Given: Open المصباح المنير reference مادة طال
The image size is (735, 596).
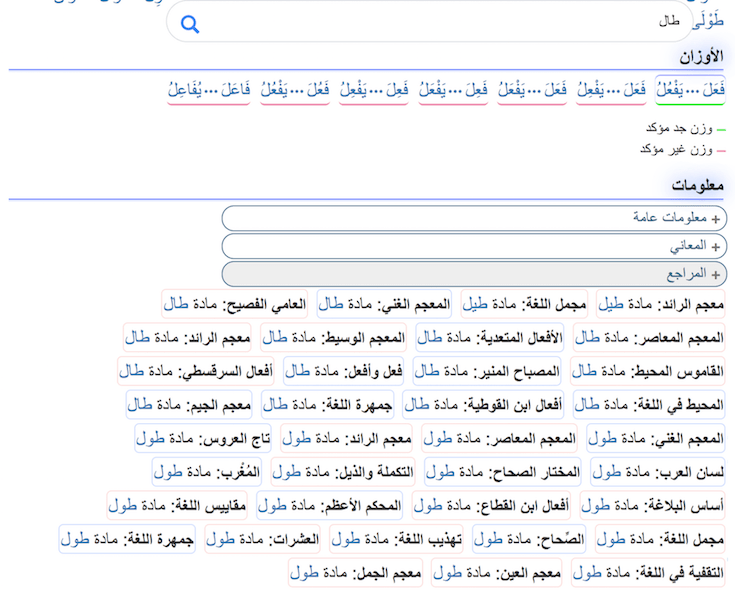Looking at the screenshot, I should pos(487,371).
